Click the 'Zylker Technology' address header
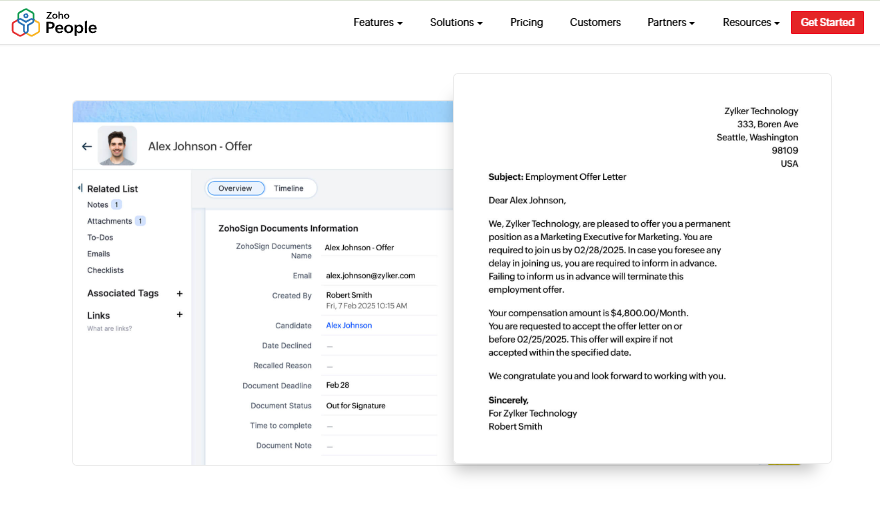Image resolution: width=880 pixels, height=521 pixels. click(761, 111)
